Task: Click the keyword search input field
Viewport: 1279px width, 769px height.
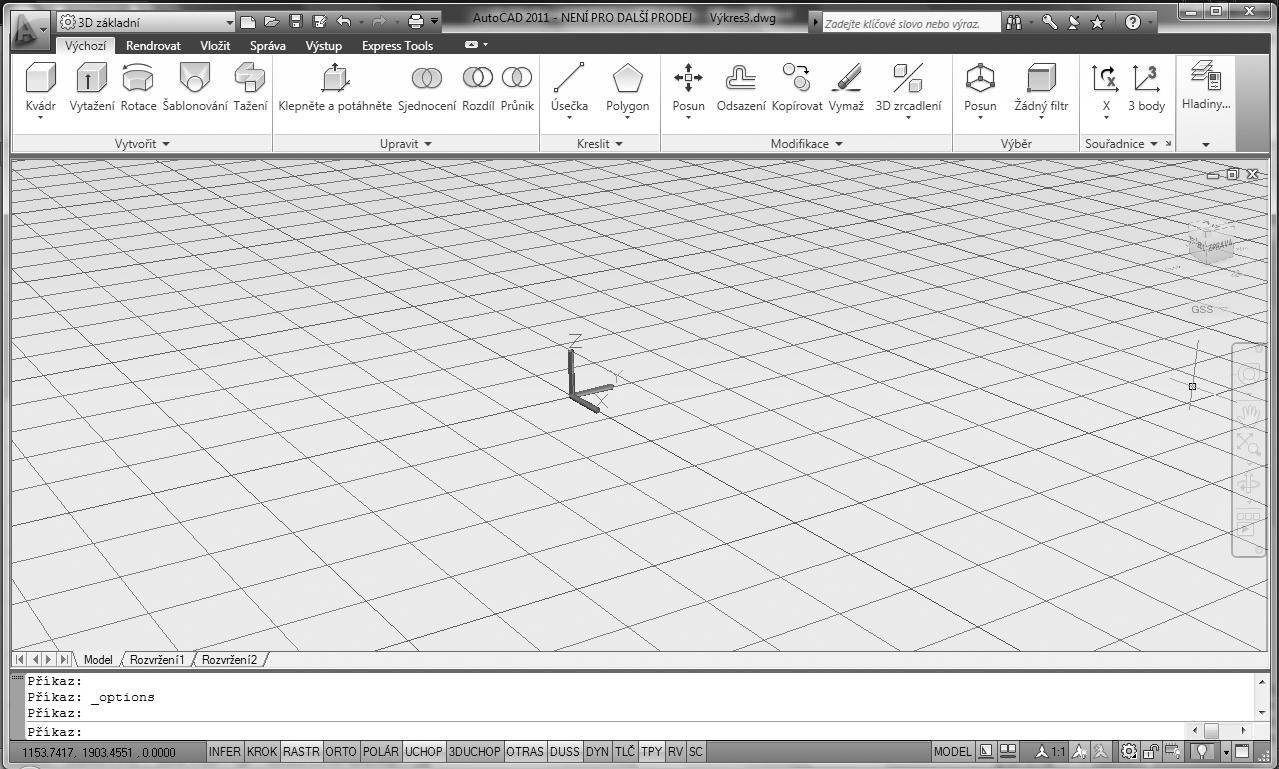Action: 910,22
